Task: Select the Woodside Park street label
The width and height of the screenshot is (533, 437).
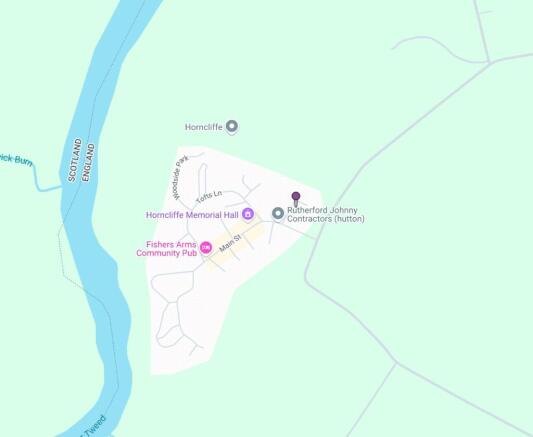Action: click(x=179, y=178)
